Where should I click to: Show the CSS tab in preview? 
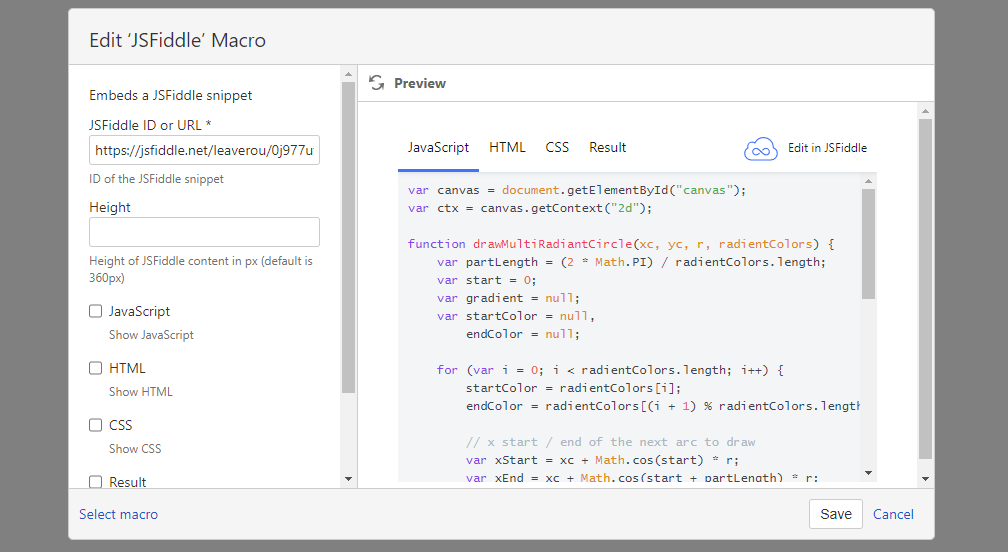point(557,147)
